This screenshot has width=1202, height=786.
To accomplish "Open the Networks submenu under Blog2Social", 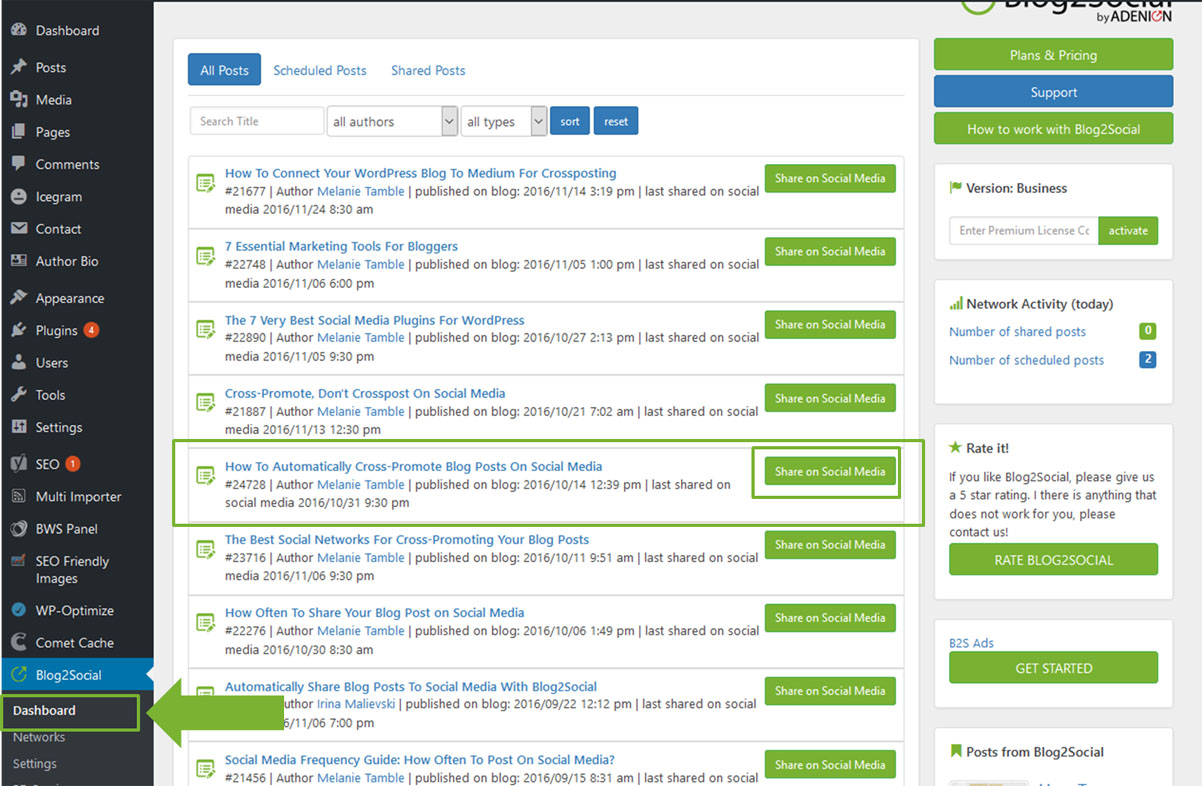I will click(x=39, y=737).
